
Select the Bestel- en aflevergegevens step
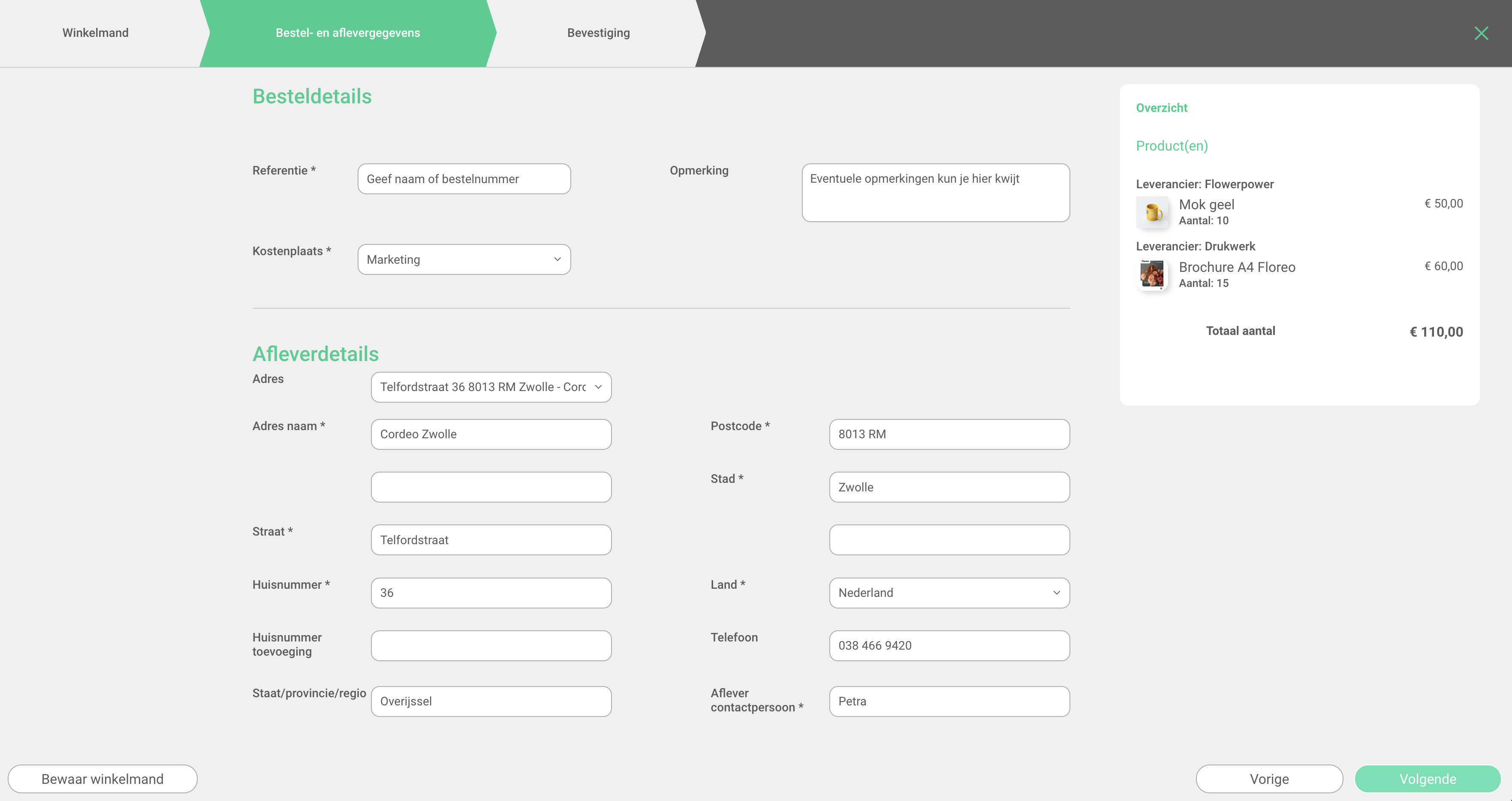click(348, 33)
